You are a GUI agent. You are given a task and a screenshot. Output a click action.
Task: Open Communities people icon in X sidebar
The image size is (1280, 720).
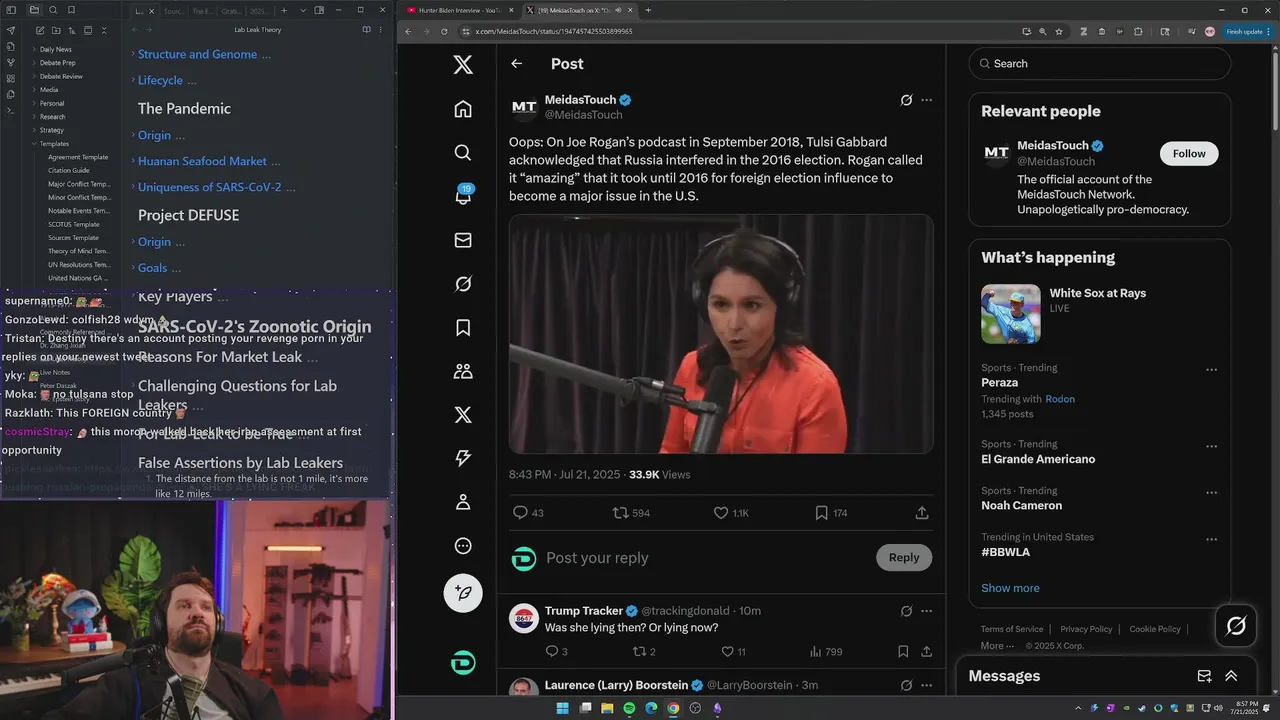(x=462, y=371)
